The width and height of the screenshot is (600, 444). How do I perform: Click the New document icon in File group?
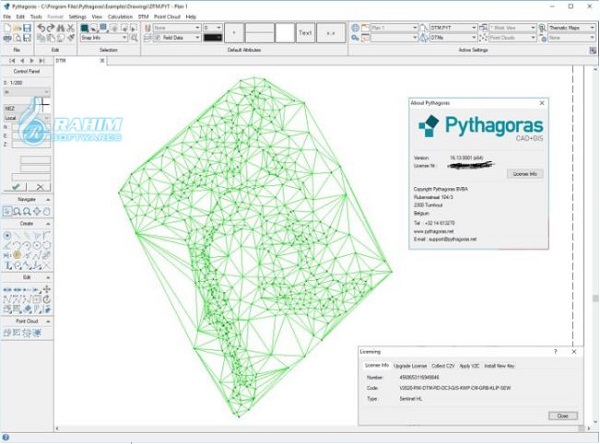click(7, 28)
